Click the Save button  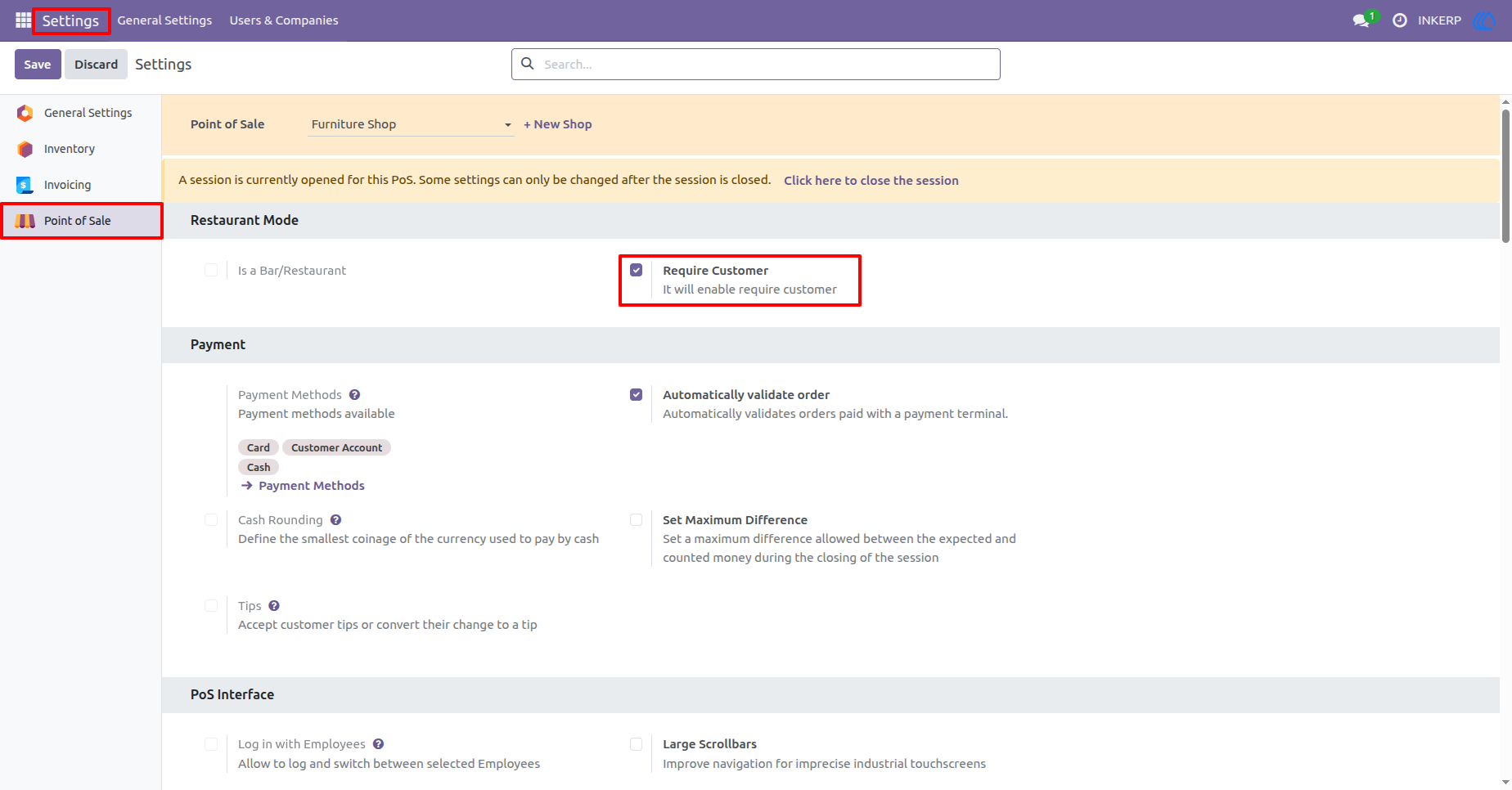coord(38,65)
